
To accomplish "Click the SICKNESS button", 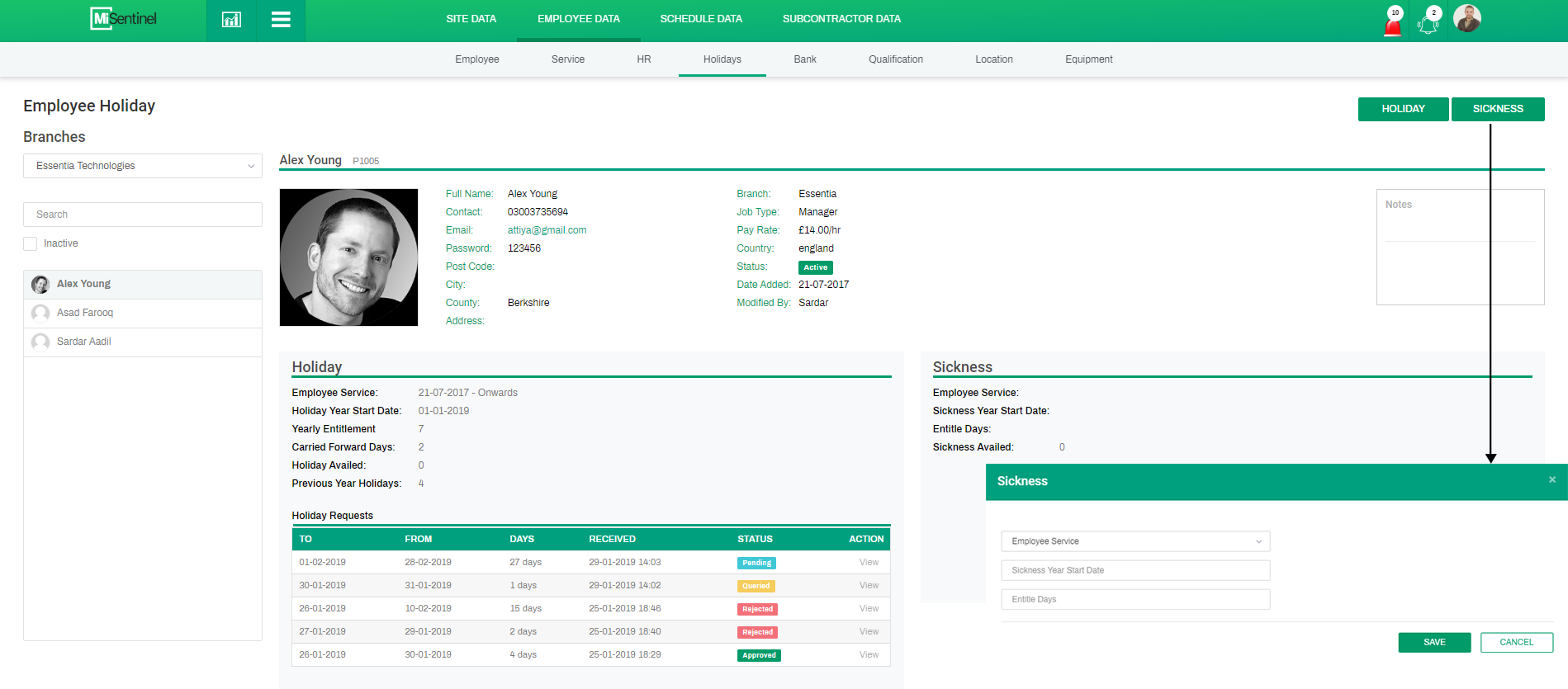I will [x=1498, y=109].
